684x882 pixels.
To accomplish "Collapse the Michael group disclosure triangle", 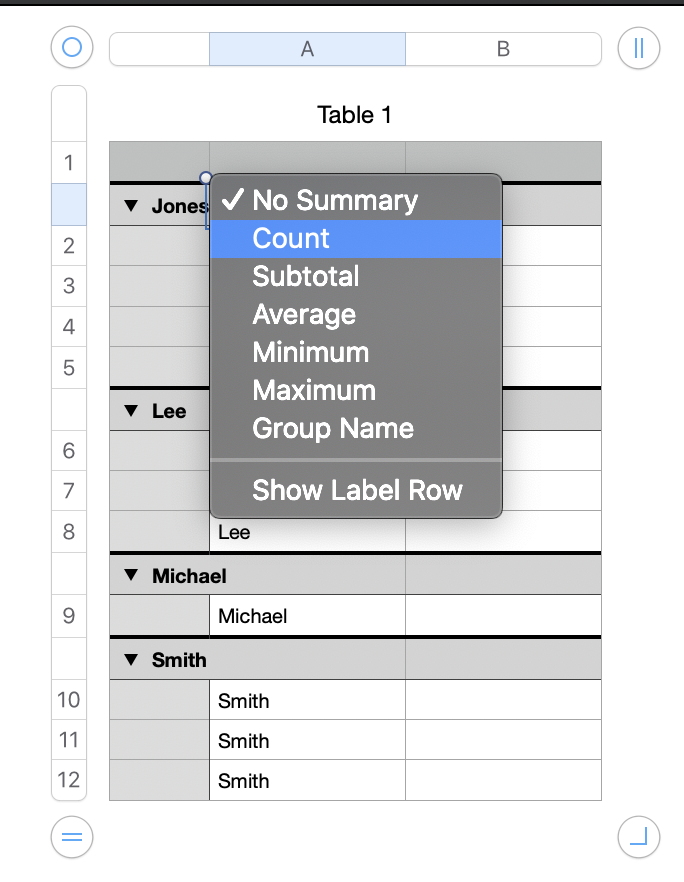I will tap(130, 575).
